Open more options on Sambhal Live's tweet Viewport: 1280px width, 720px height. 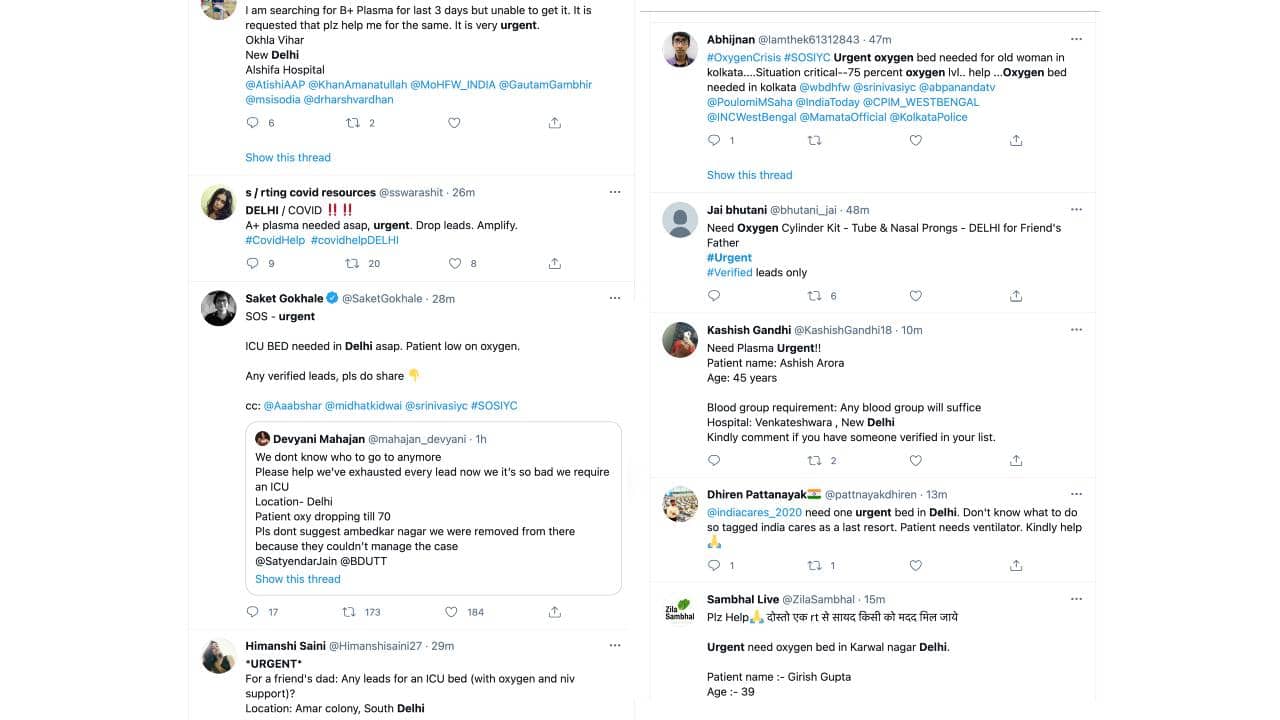(x=1076, y=599)
